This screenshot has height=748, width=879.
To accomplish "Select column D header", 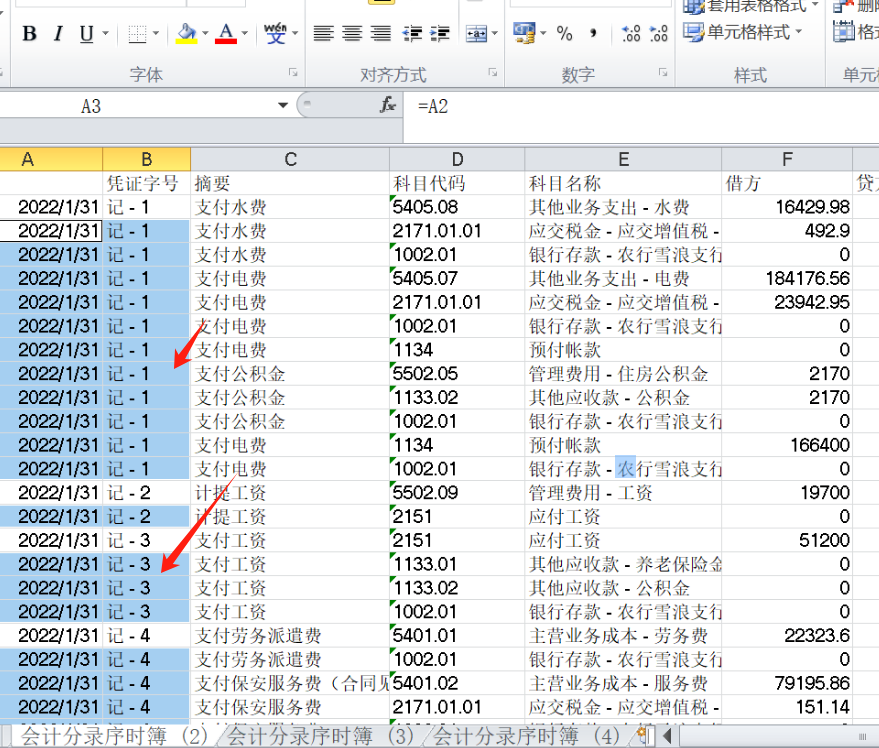I will (457, 159).
